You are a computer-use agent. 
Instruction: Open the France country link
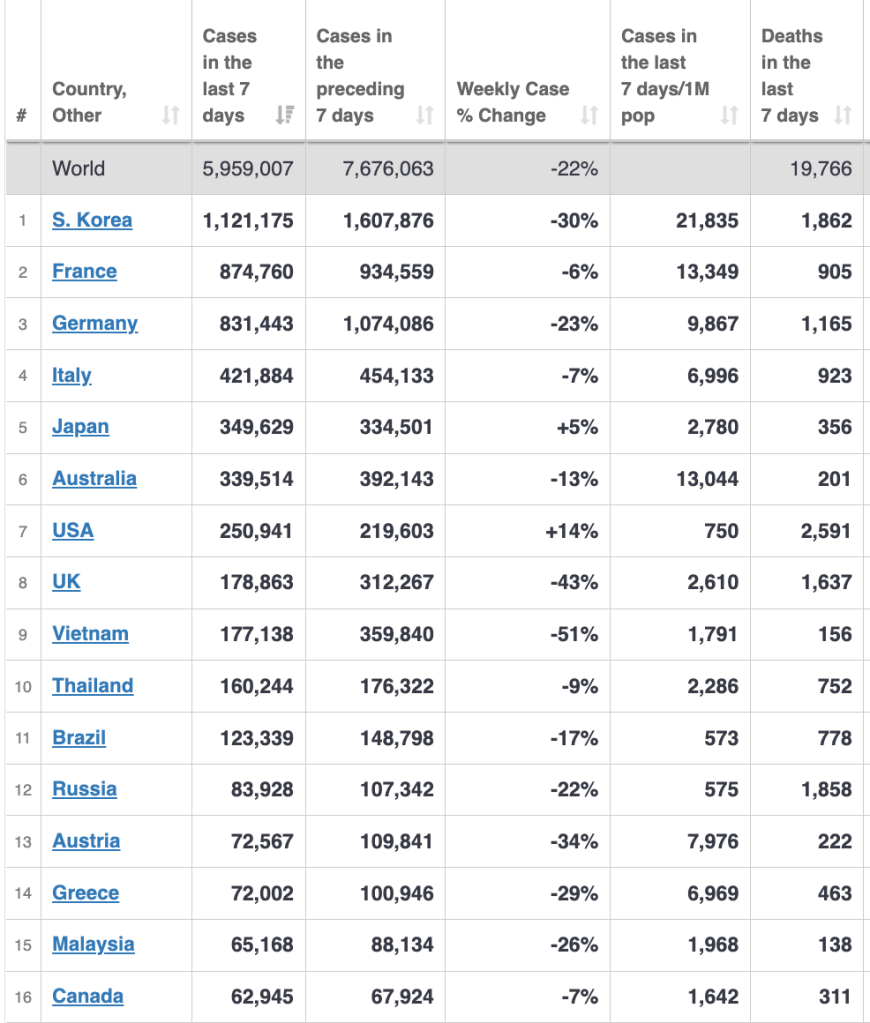pos(84,272)
